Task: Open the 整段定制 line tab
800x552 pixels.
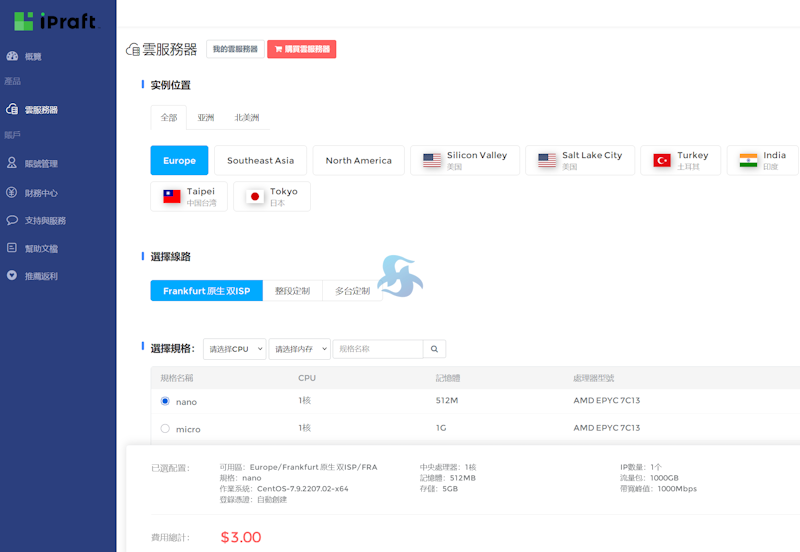Action: click(x=292, y=291)
